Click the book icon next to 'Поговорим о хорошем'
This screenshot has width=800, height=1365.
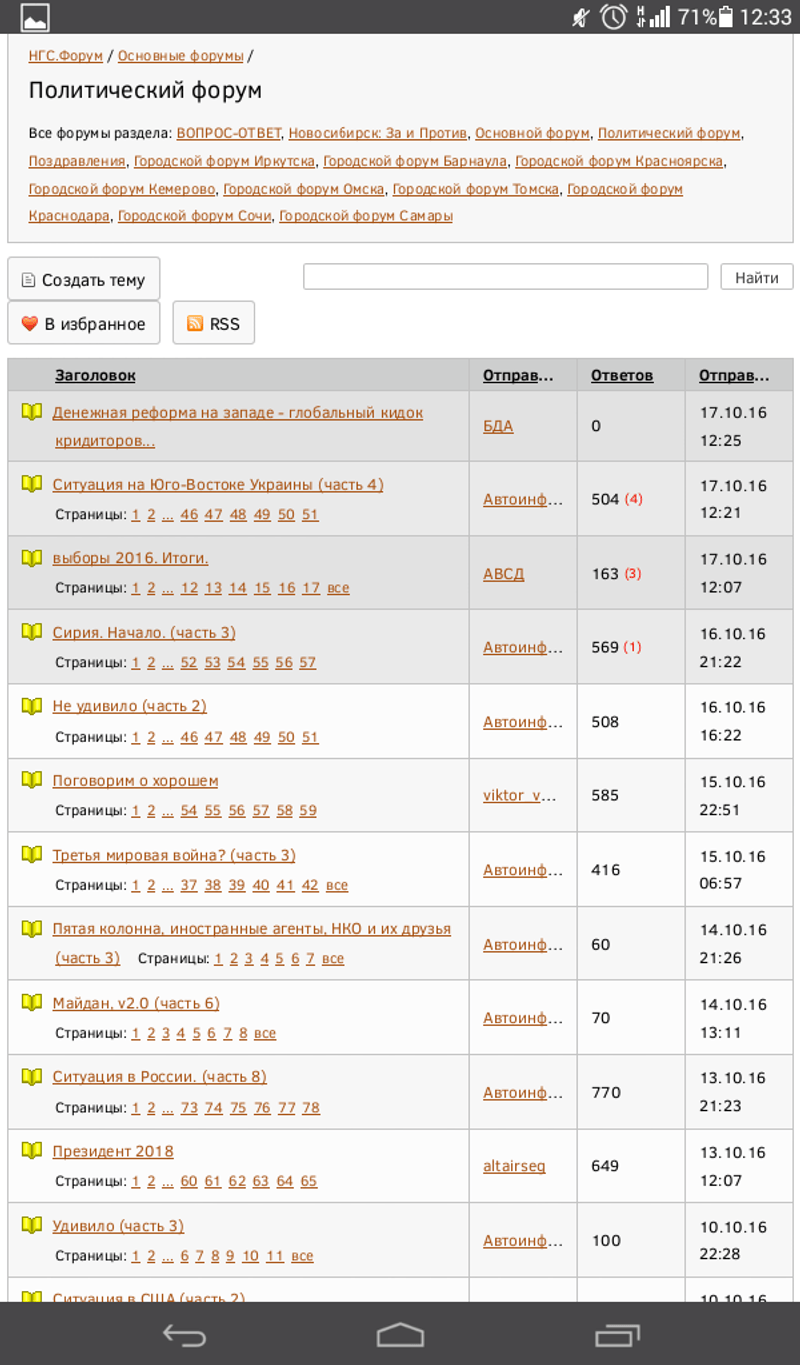click(32, 780)
